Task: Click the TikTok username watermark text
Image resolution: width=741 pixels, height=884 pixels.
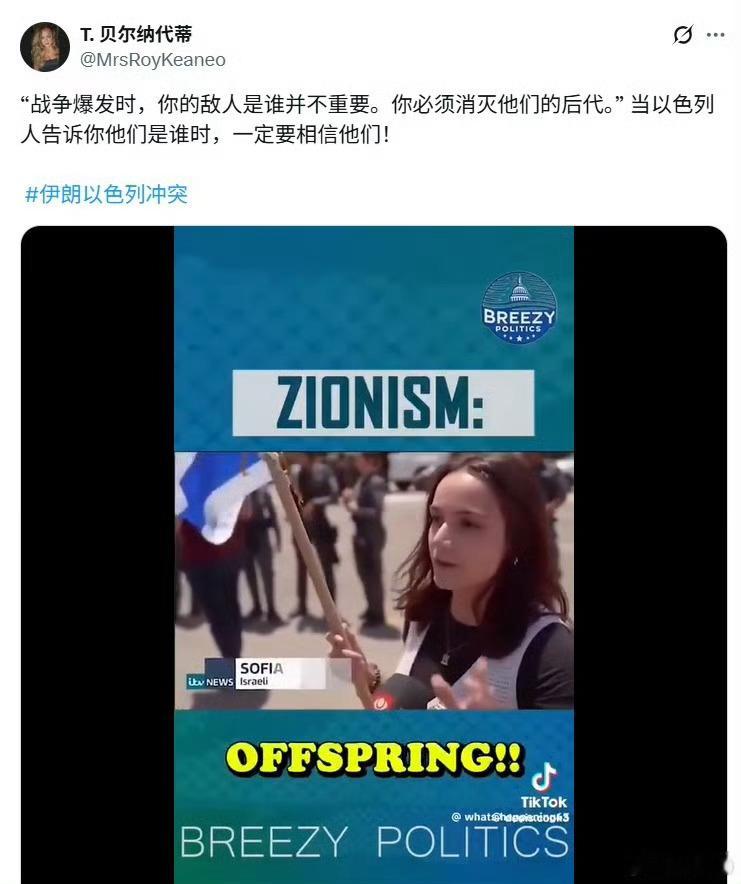Action: click(510, 817)
